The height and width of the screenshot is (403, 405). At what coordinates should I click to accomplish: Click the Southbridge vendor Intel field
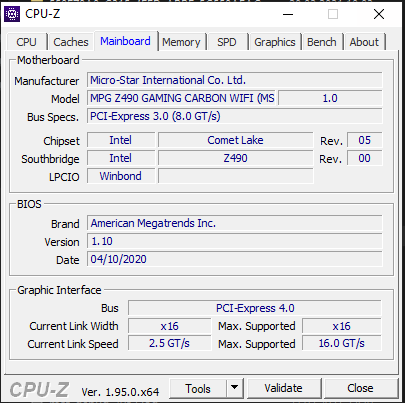[x=121, y=158]
